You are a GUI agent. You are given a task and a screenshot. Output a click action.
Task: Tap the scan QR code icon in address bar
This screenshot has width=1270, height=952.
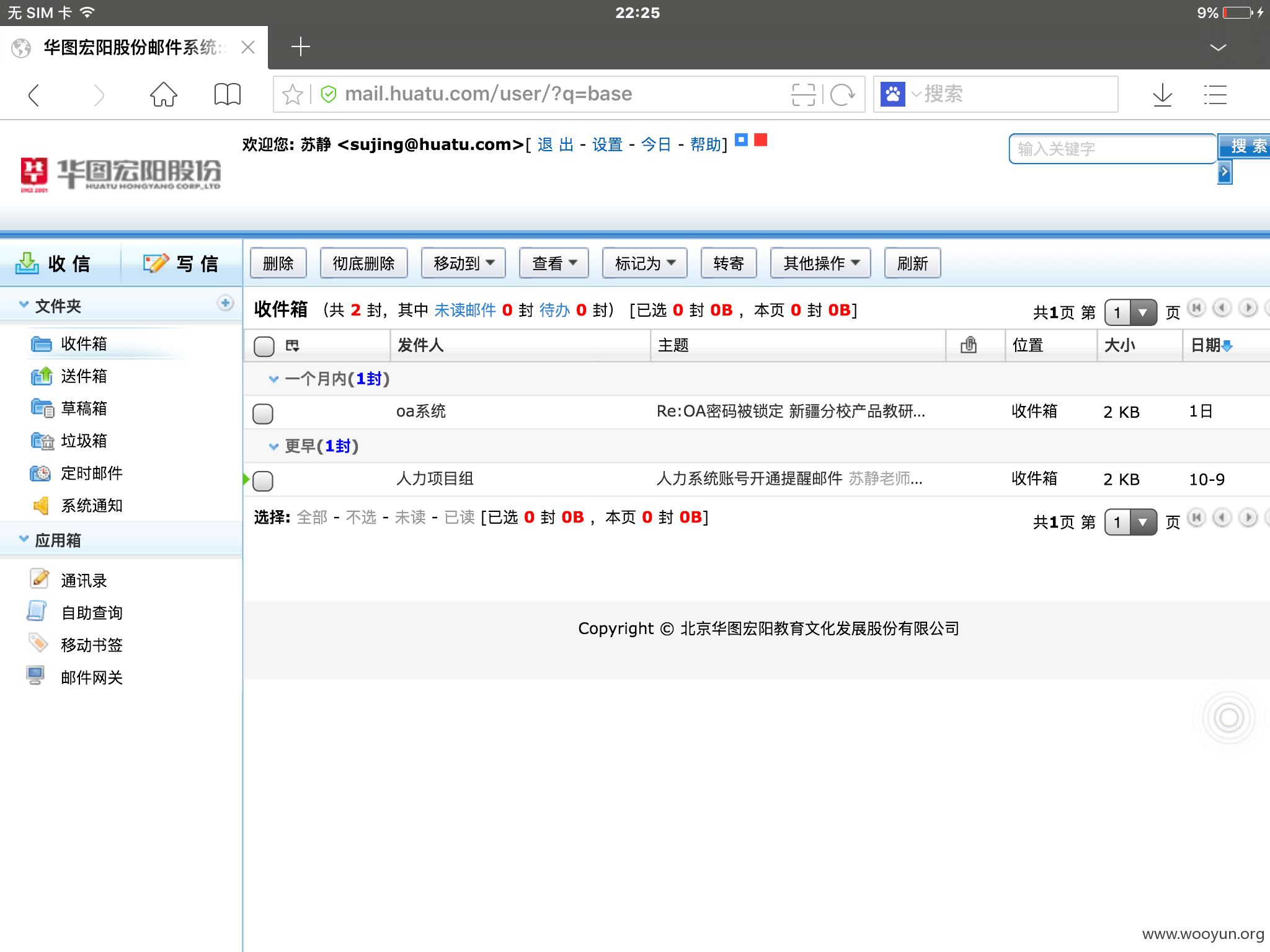tap(804, 95)
